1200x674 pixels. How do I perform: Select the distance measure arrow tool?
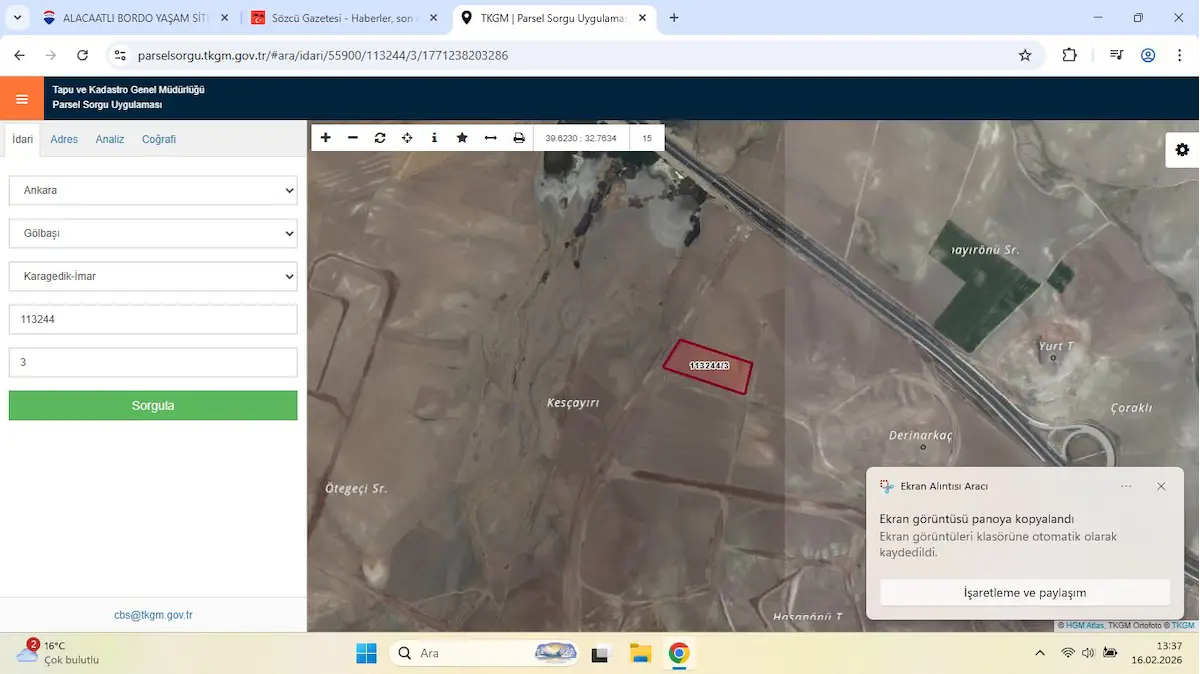click(x=490, y=138)
